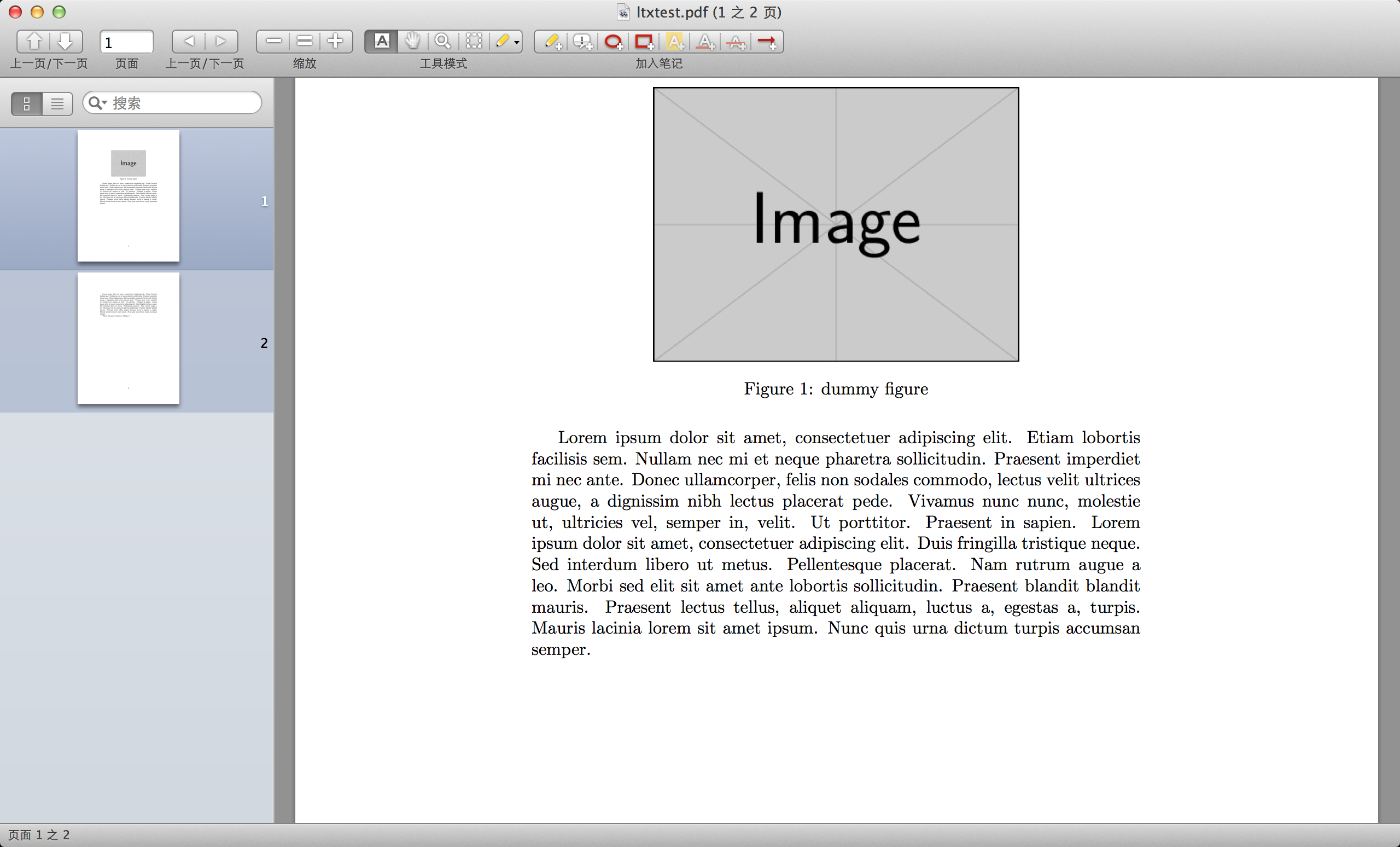Open page 2 thumbnail in sidebar
1400x847 pixels.
click(129, 338)
